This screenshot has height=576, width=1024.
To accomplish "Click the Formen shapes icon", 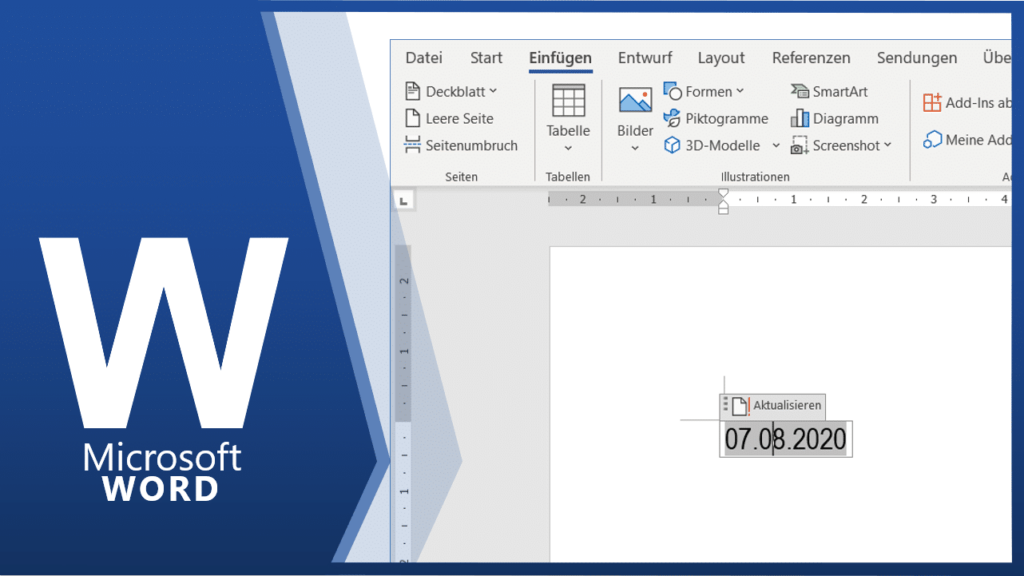I will 672,91.
